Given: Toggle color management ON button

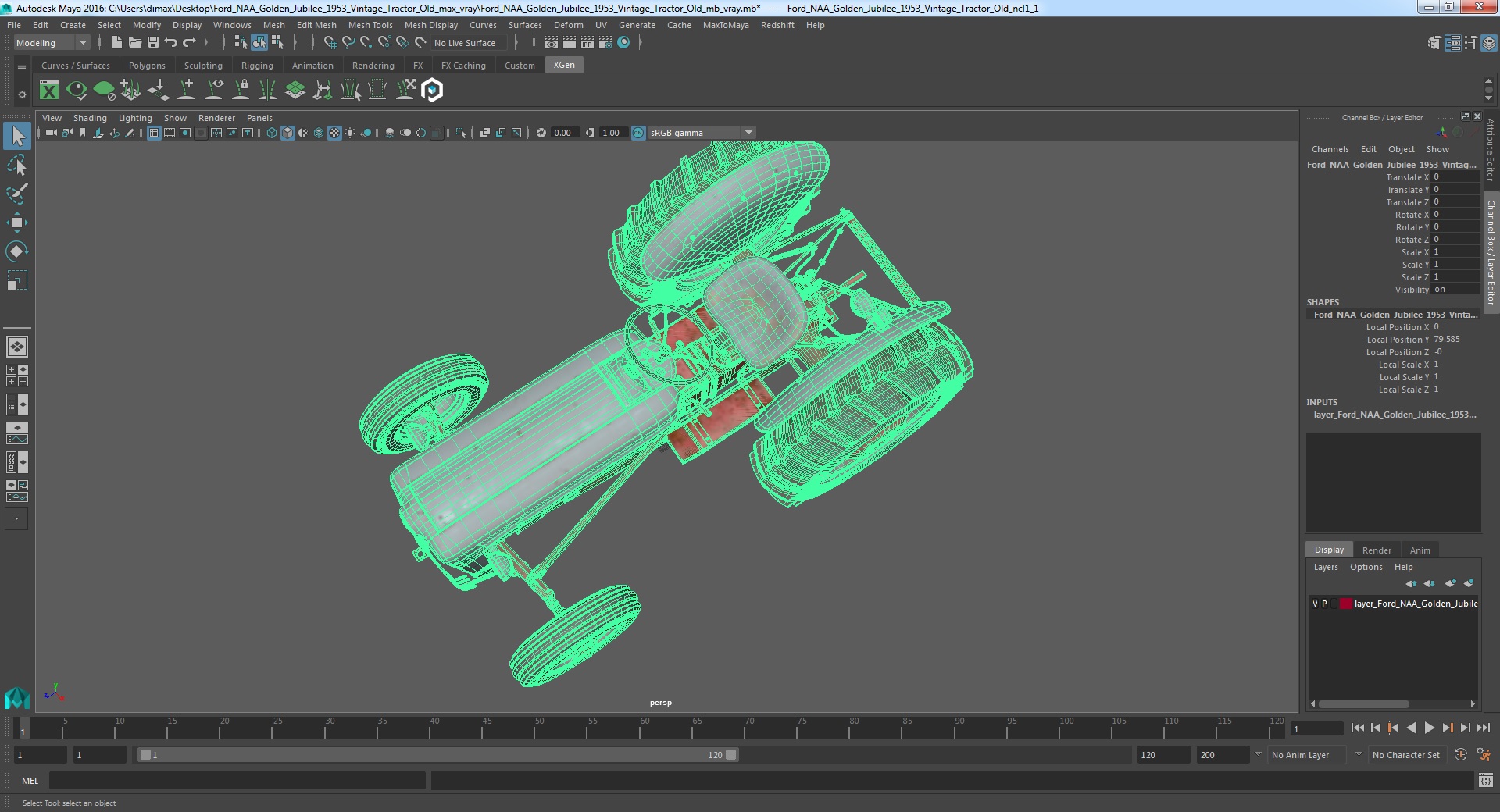Looking at the screenshot, I should click(638, 133).
